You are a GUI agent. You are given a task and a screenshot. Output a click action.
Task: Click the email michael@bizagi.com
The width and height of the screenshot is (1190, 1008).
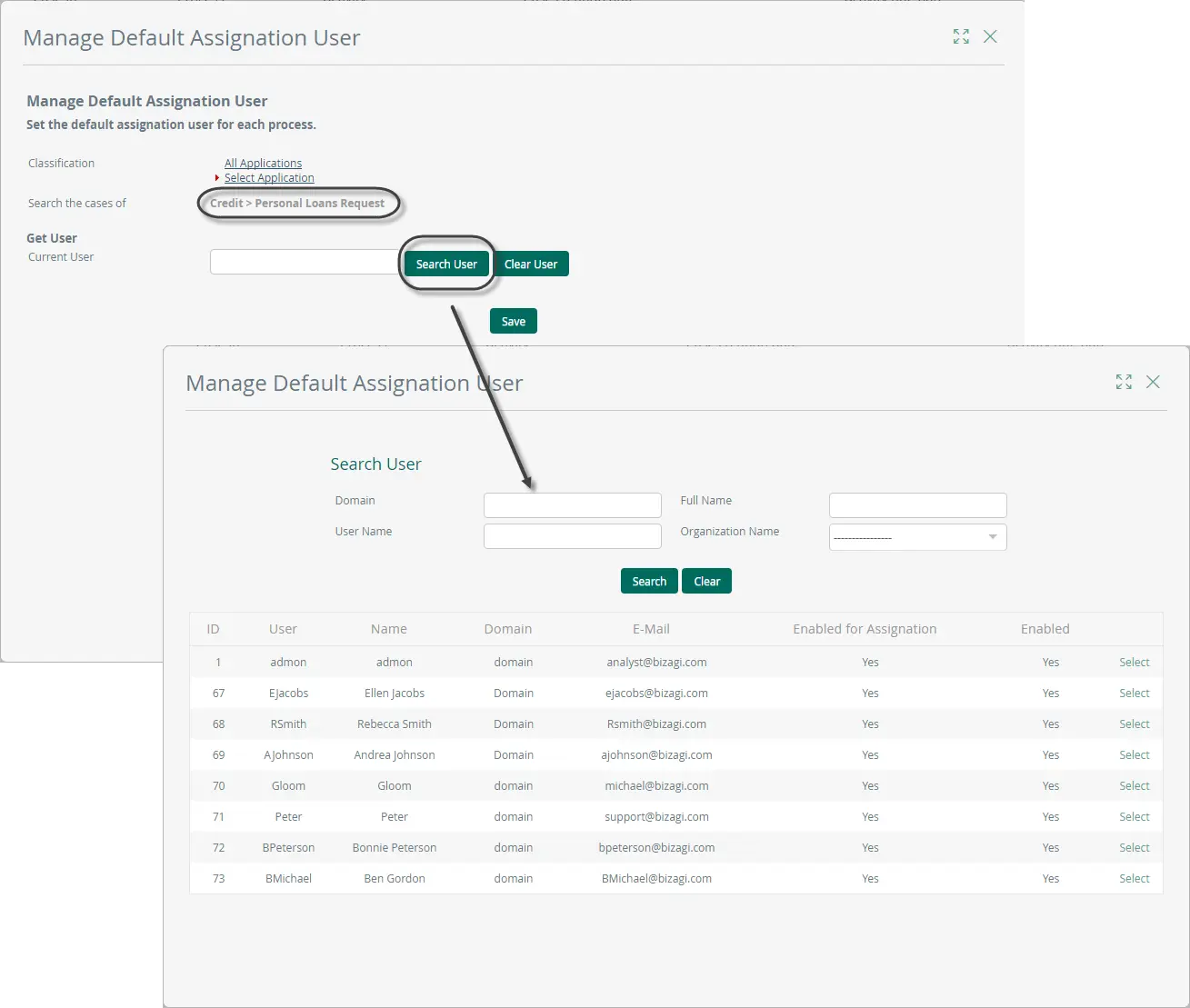656,786
